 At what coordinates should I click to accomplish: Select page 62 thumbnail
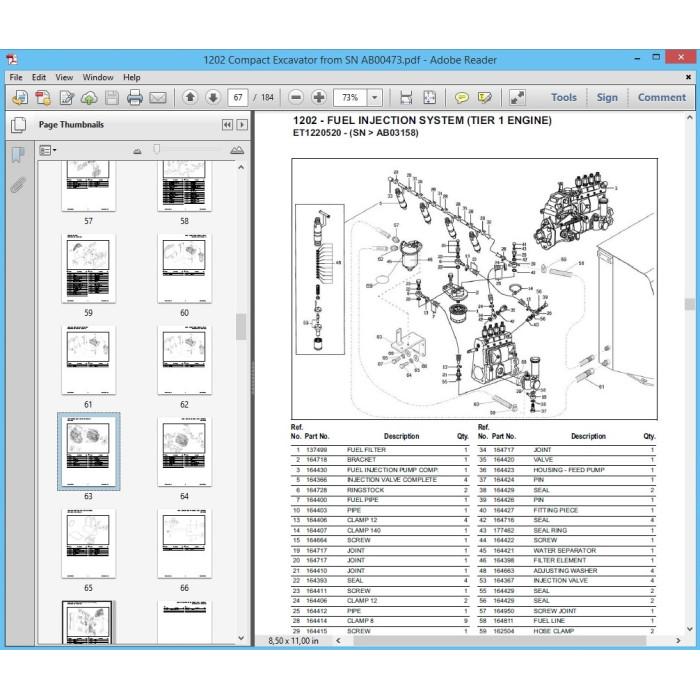coord(184,360)
